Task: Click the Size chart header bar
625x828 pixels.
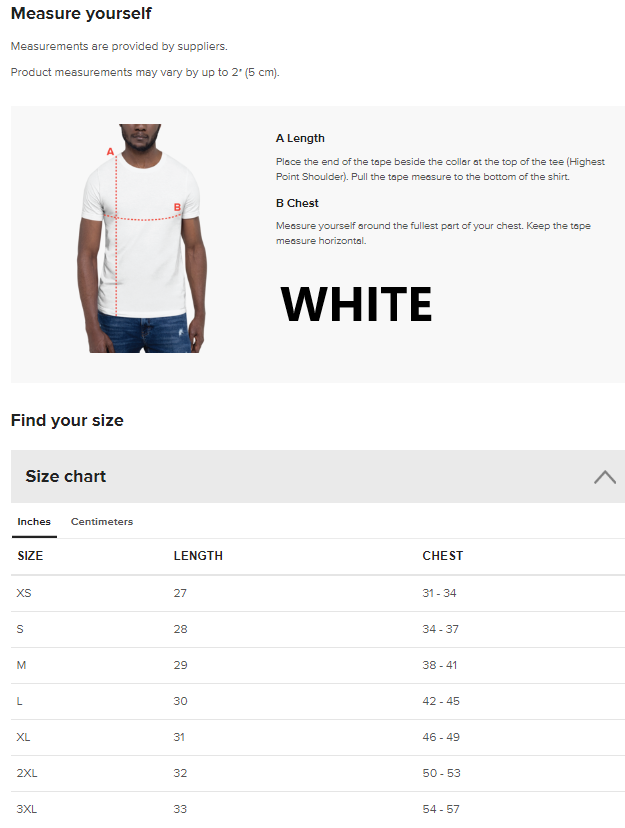Action: click(300, 477)
